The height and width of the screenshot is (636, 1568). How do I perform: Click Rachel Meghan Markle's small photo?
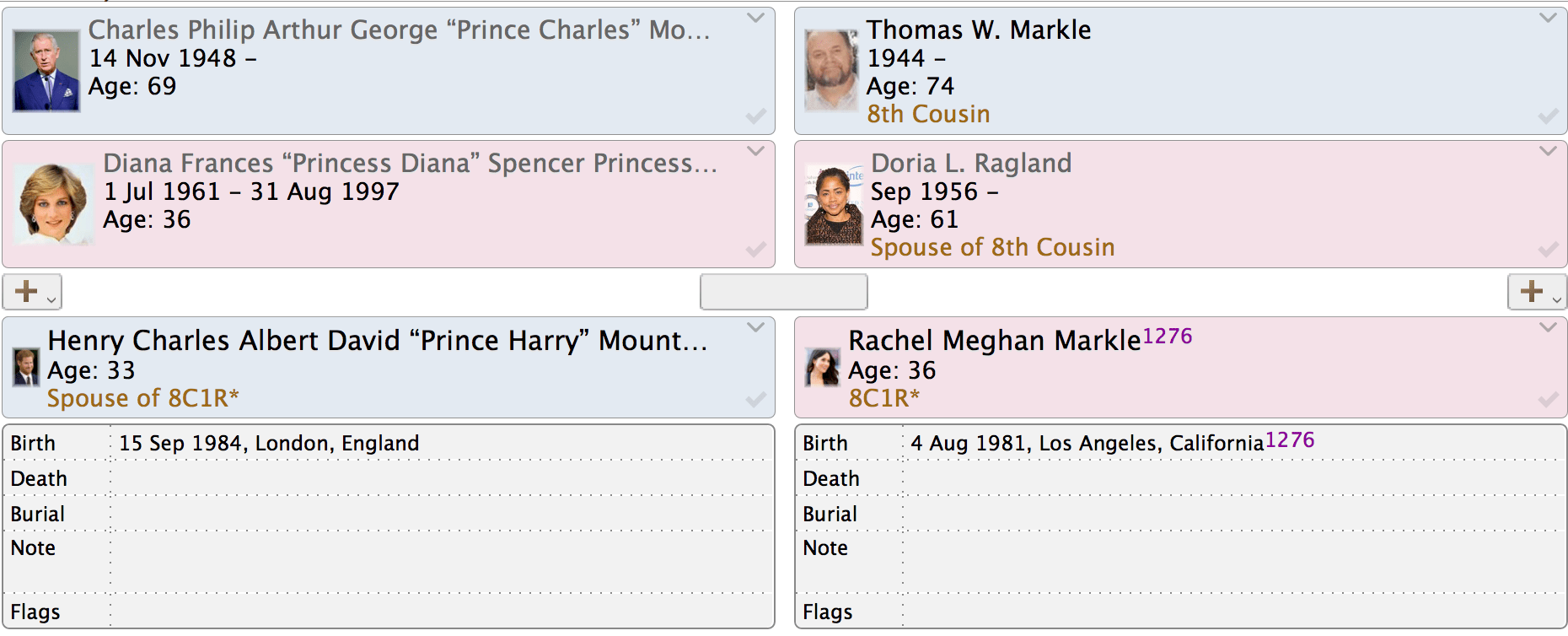click(822, 368)
